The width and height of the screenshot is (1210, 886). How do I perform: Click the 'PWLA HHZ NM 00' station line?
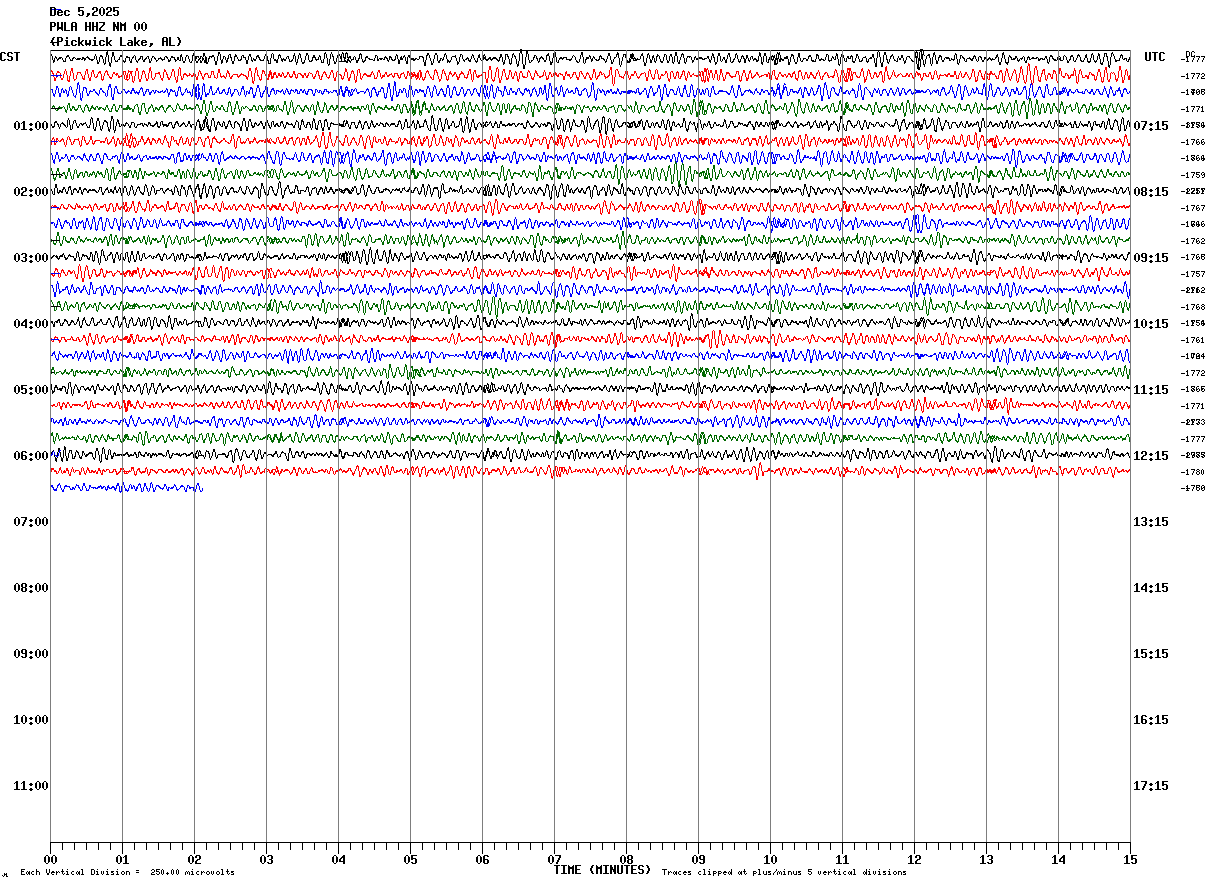pyautogui.click(x=98, y=27)
